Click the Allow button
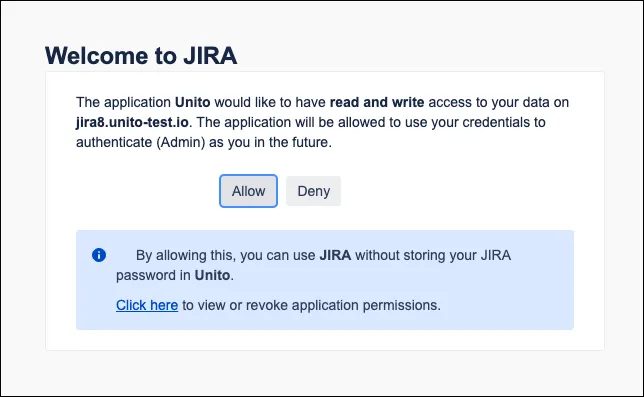Image resolution: width=644 pixels, height=397 pixels. pyautogui.click(x=248, y=191)
